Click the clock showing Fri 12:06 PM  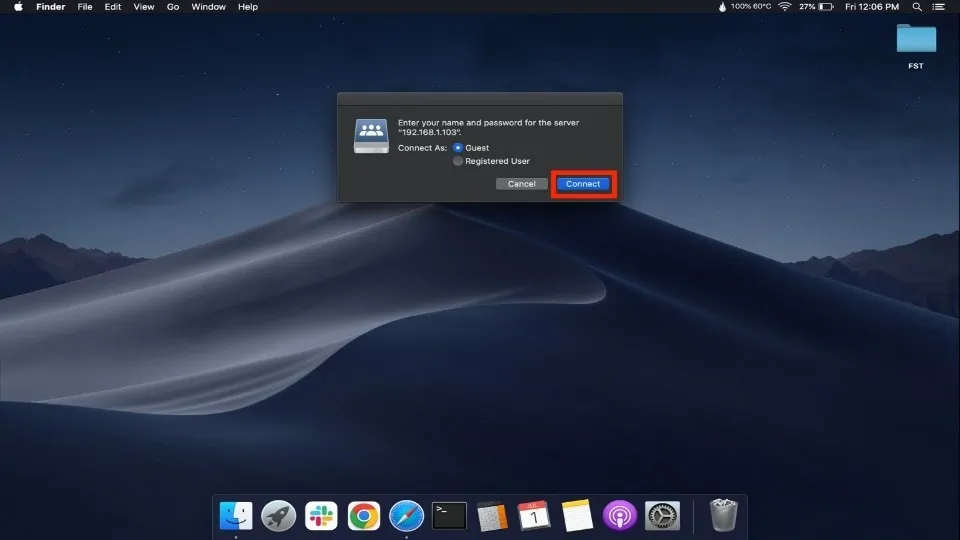point(872,7)
